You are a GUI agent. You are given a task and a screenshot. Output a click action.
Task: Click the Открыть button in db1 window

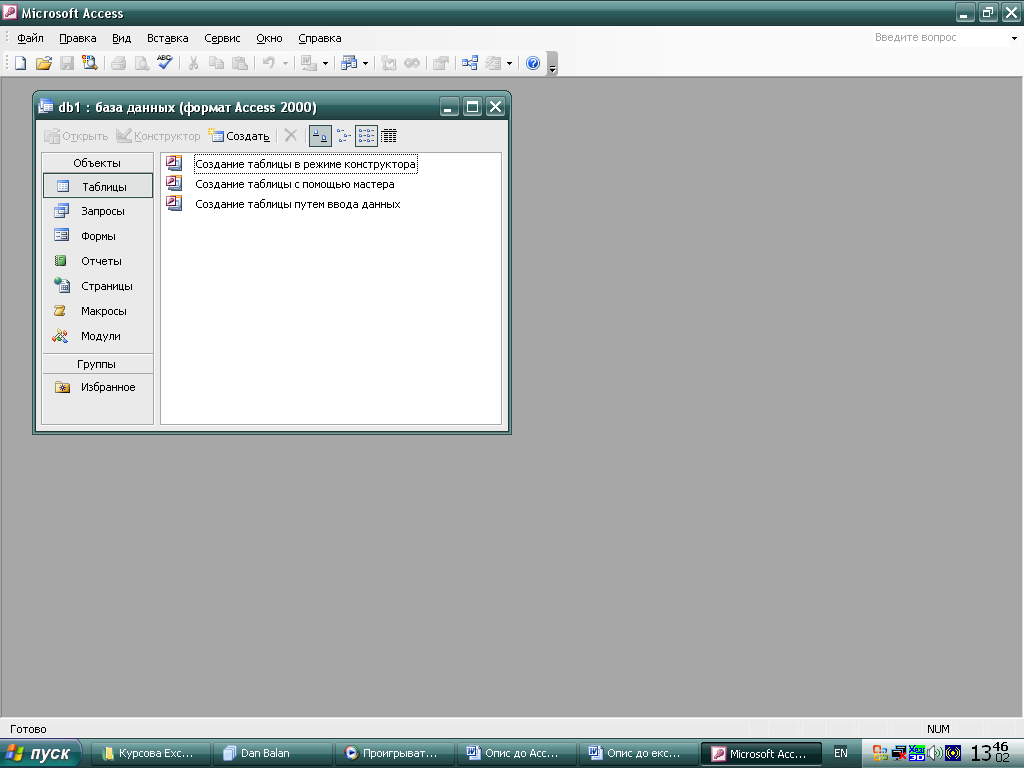point(76,136)
